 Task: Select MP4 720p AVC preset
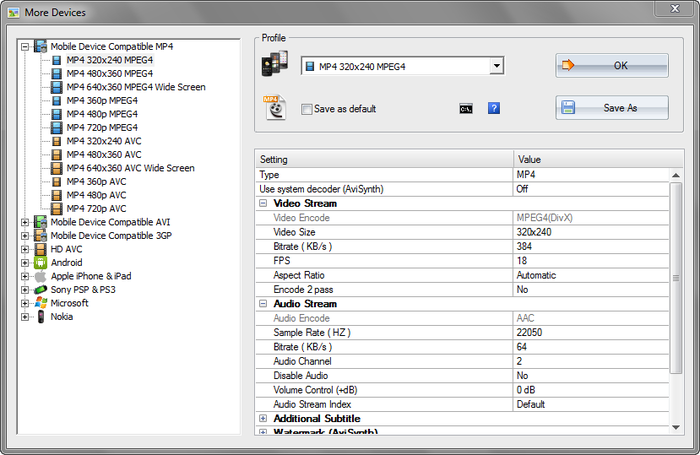click(x=96, y=208)
